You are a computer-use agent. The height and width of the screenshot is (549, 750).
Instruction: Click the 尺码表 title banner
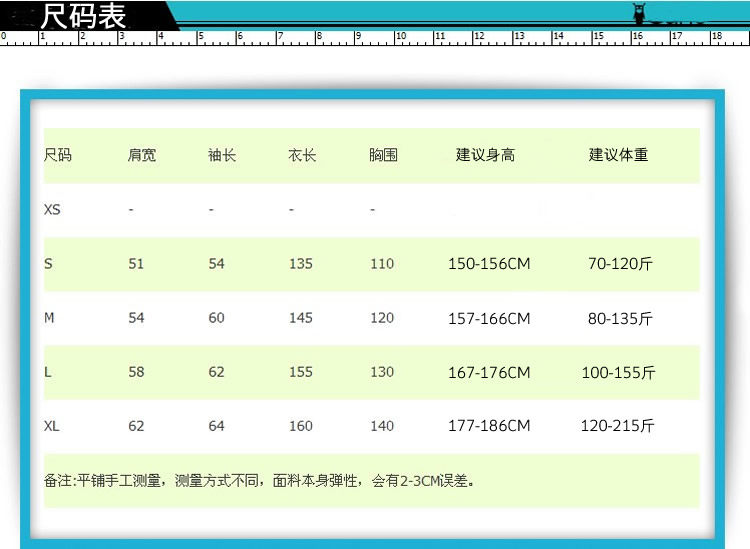(x=85, y=16)
